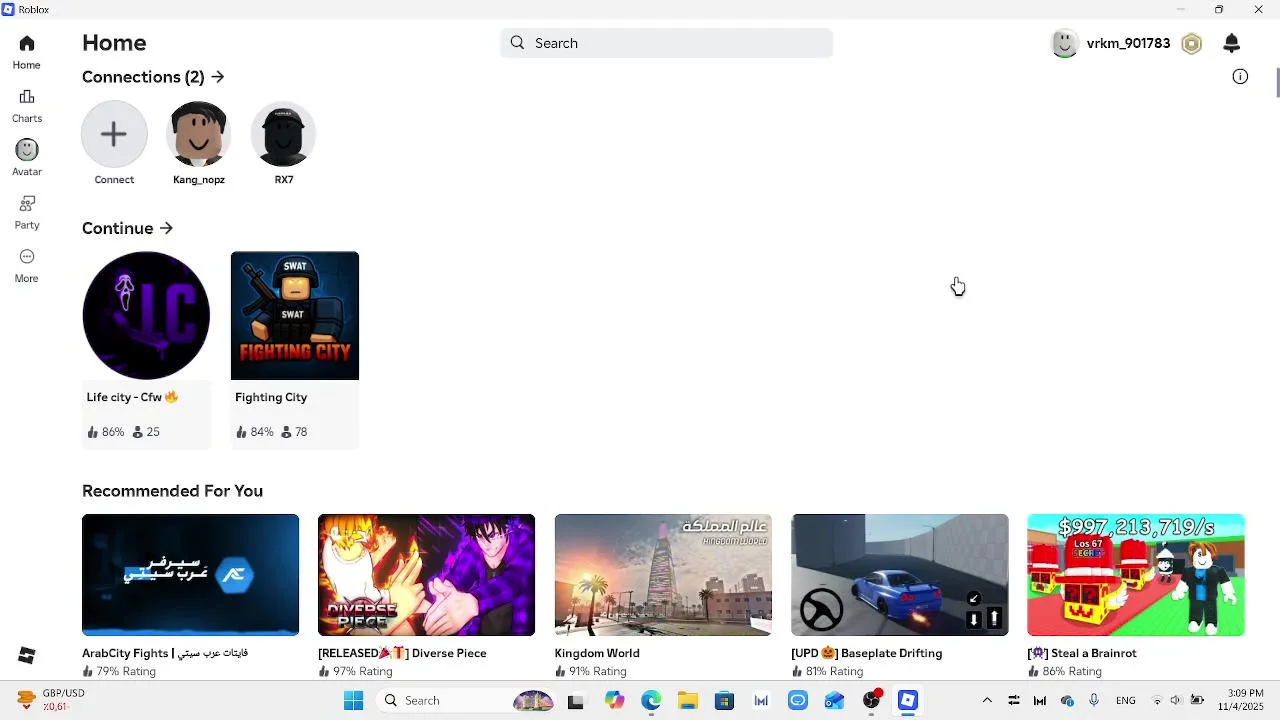The height and width of the screenshot is (720, 1280).
Task: Open the Windows Start menu
Action: click(x=353, y=701)
